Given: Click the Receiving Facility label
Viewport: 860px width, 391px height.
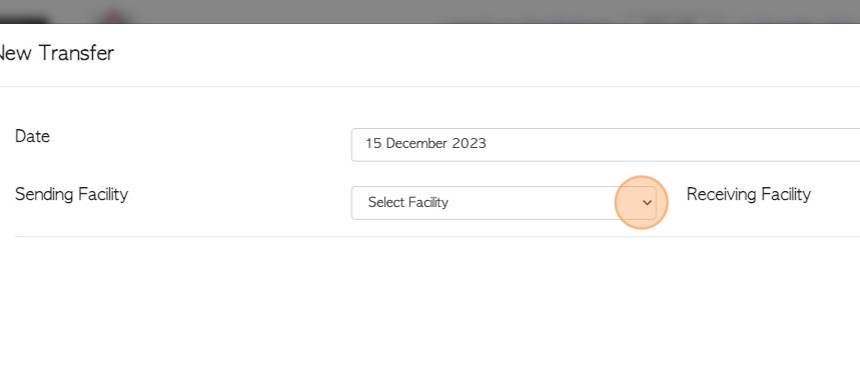Looking at the screenshot, I should point(748,194).
